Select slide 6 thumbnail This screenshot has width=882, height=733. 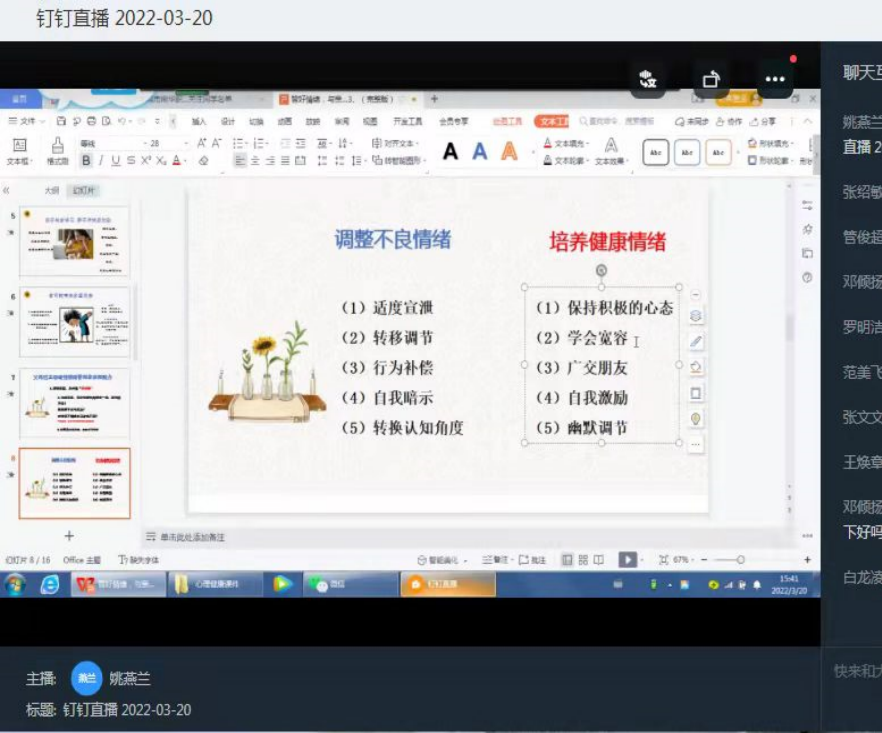click(74, 322)
